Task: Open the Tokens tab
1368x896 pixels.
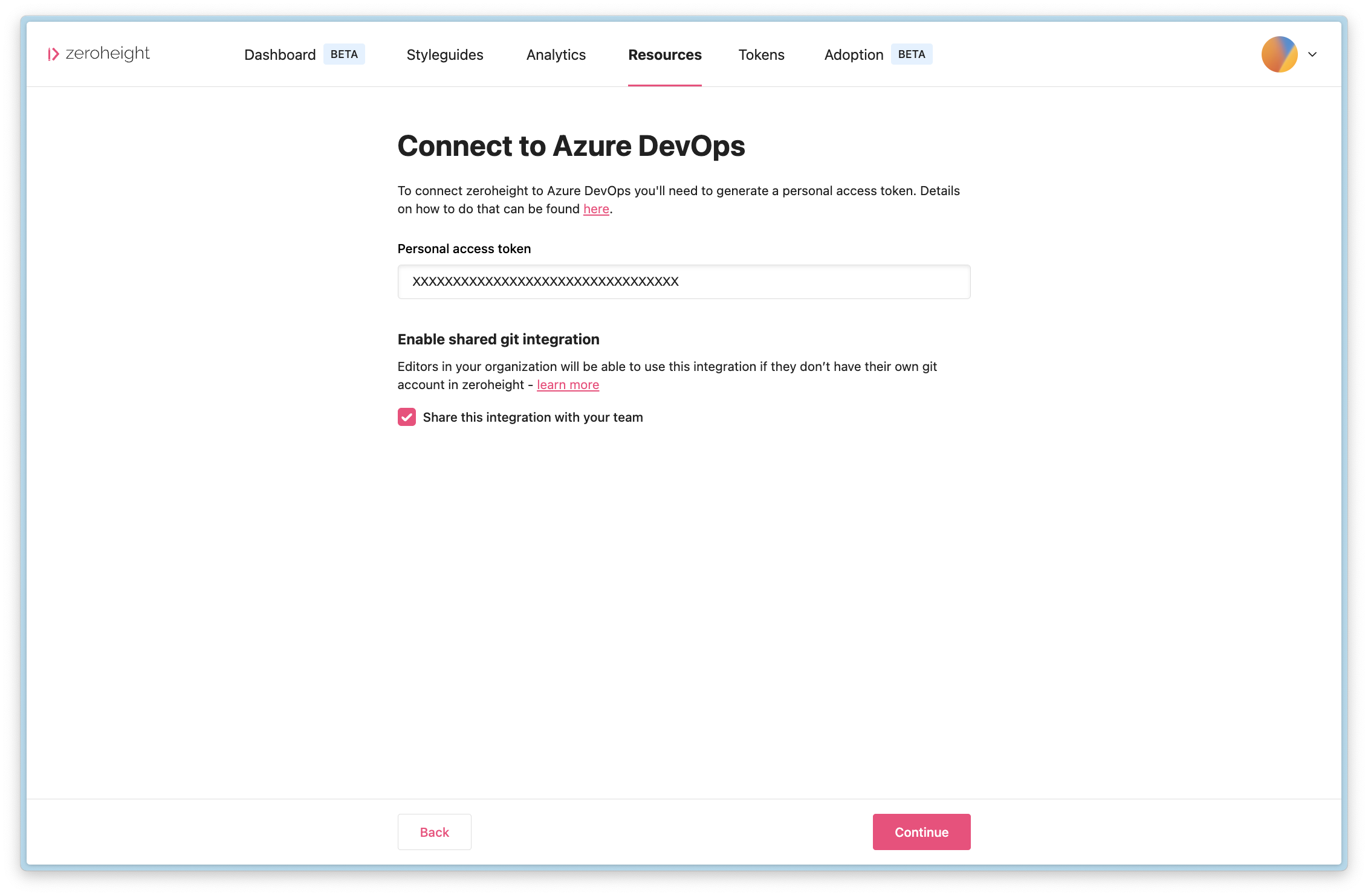Action: pos(761,54)
